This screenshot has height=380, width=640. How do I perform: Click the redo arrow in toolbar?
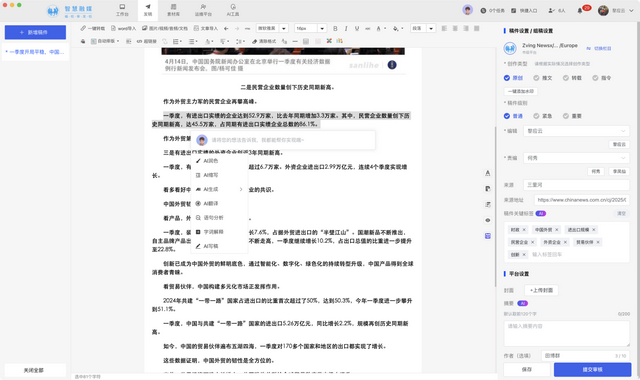point(237,29)
